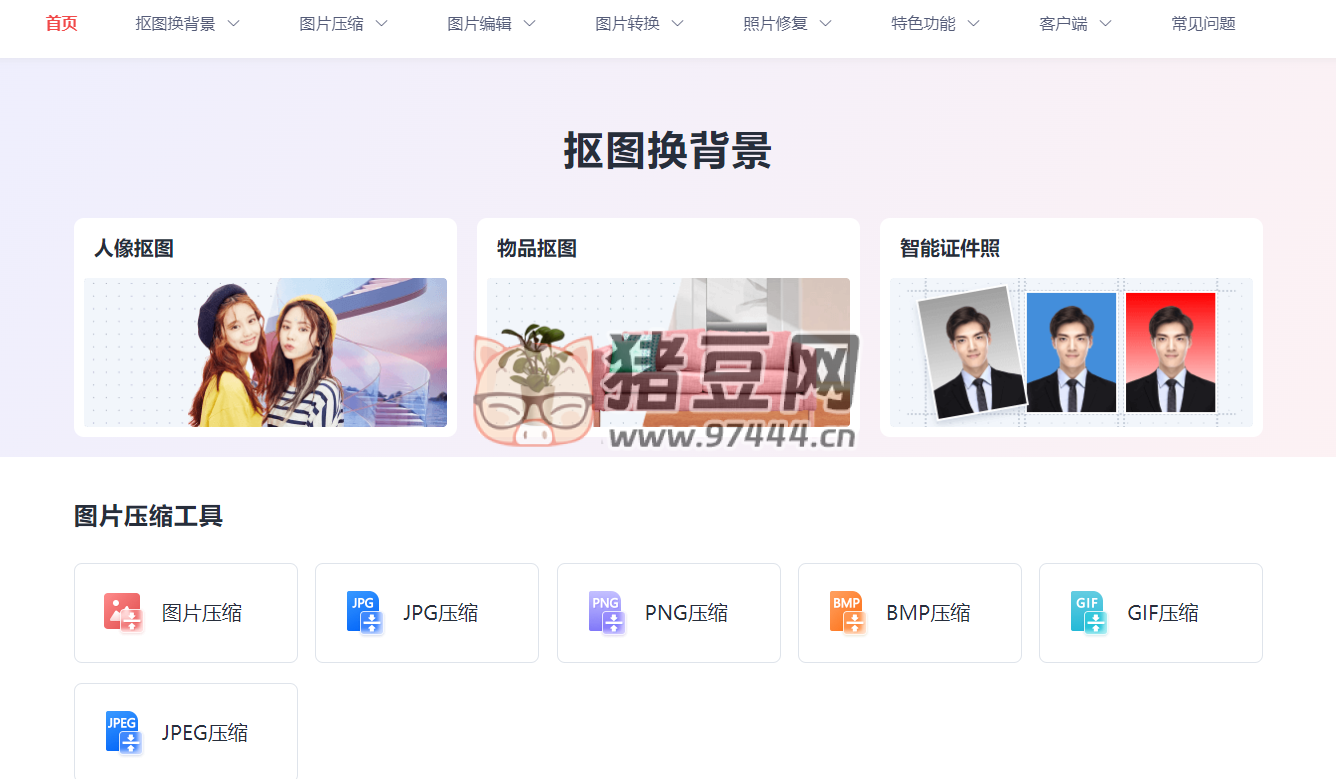Image resolution: width=1336 pixels, height=779 pixels.
Task: Click the orange BMP compression icon
Action: [x=847, y=612]
